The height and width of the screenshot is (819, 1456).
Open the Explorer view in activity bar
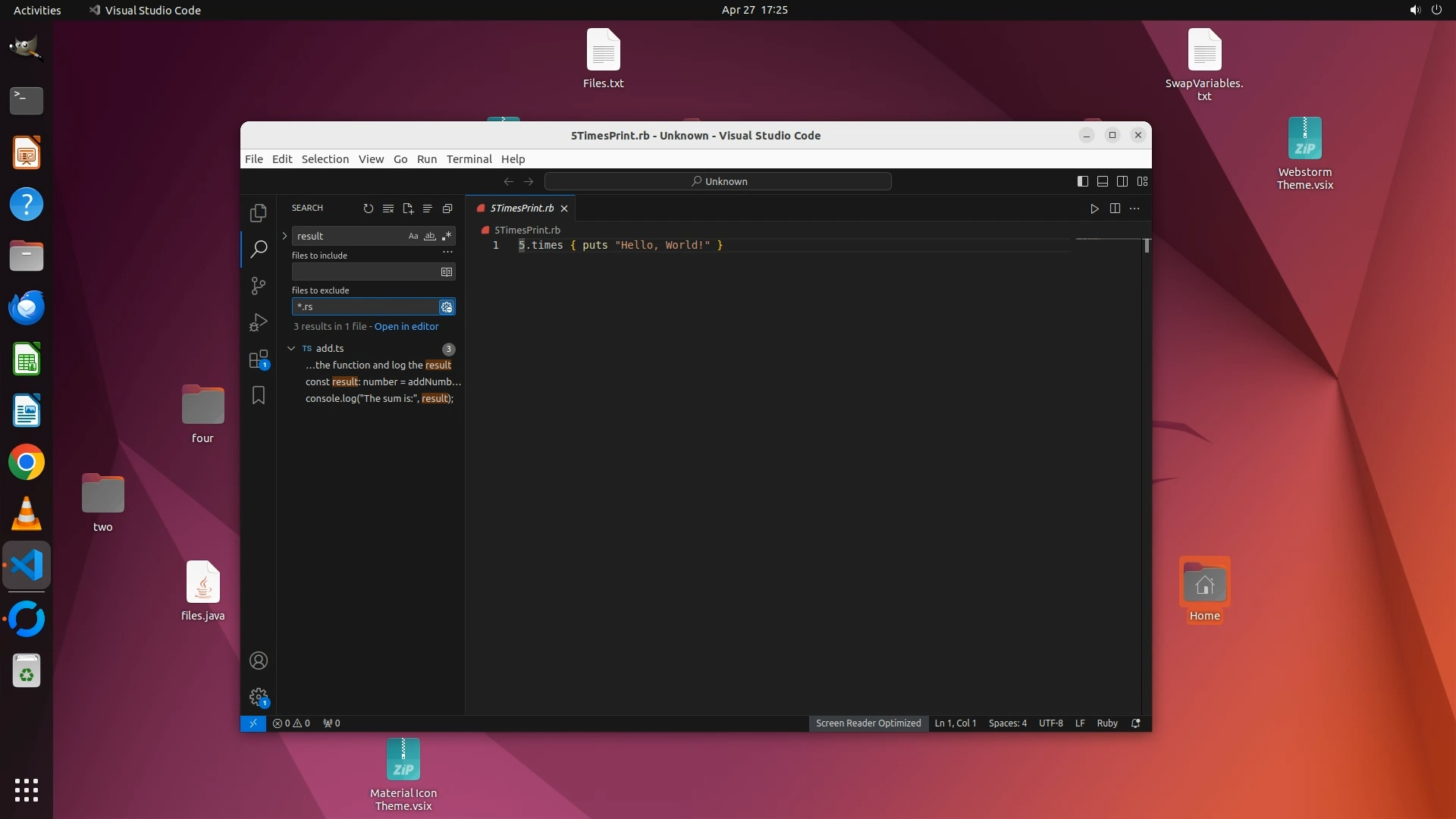[x=259, y=213]
